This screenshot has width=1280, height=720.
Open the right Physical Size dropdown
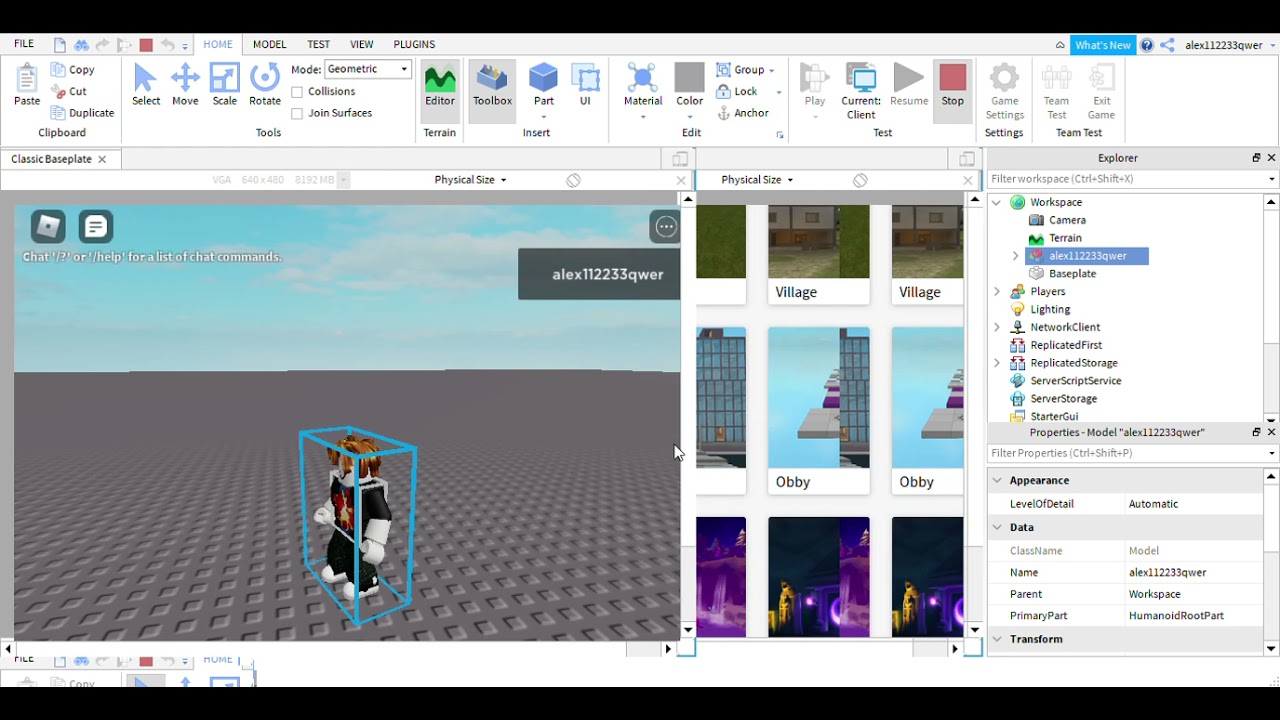click(x=757, y=180)
